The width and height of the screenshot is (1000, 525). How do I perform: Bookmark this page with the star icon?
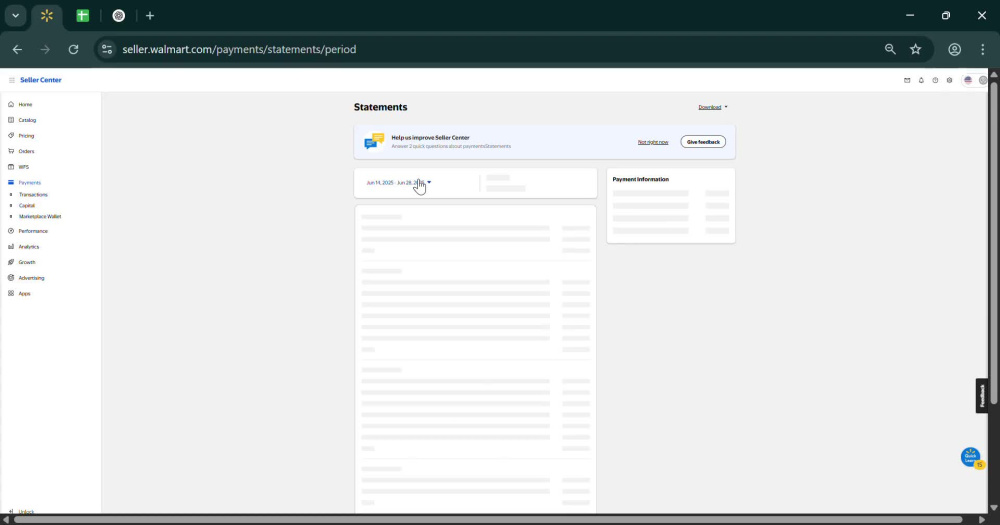(916, 49)
